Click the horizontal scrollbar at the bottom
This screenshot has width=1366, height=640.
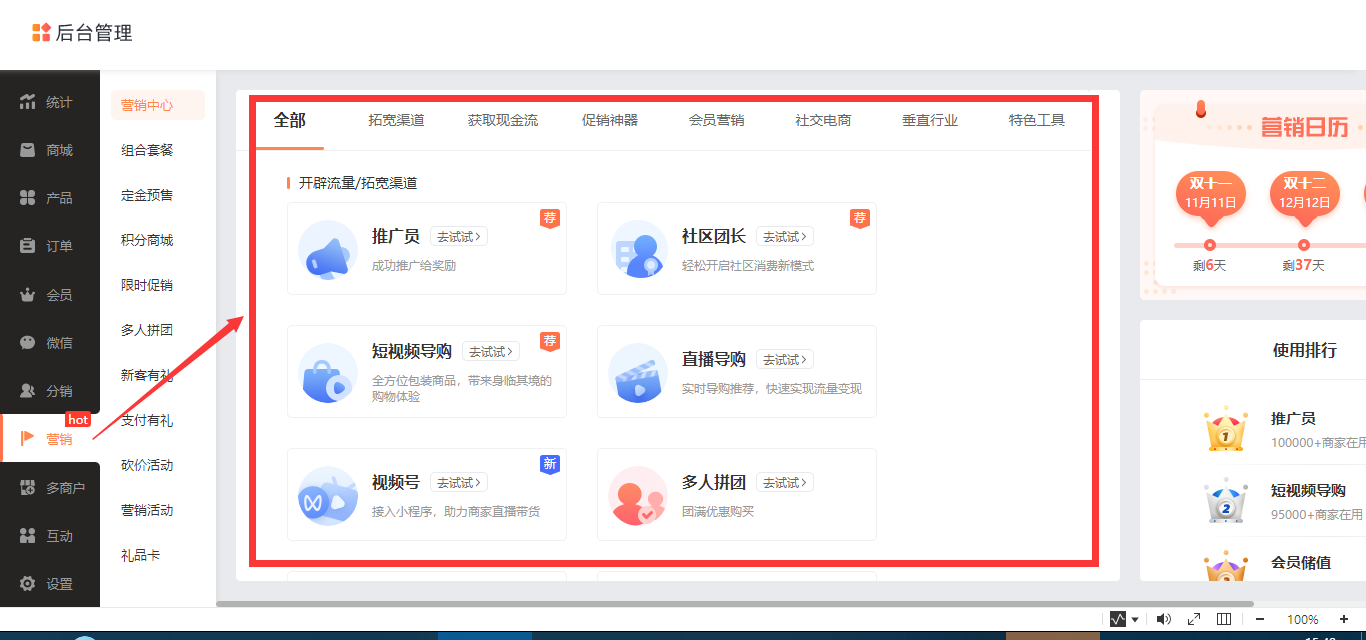735,603
